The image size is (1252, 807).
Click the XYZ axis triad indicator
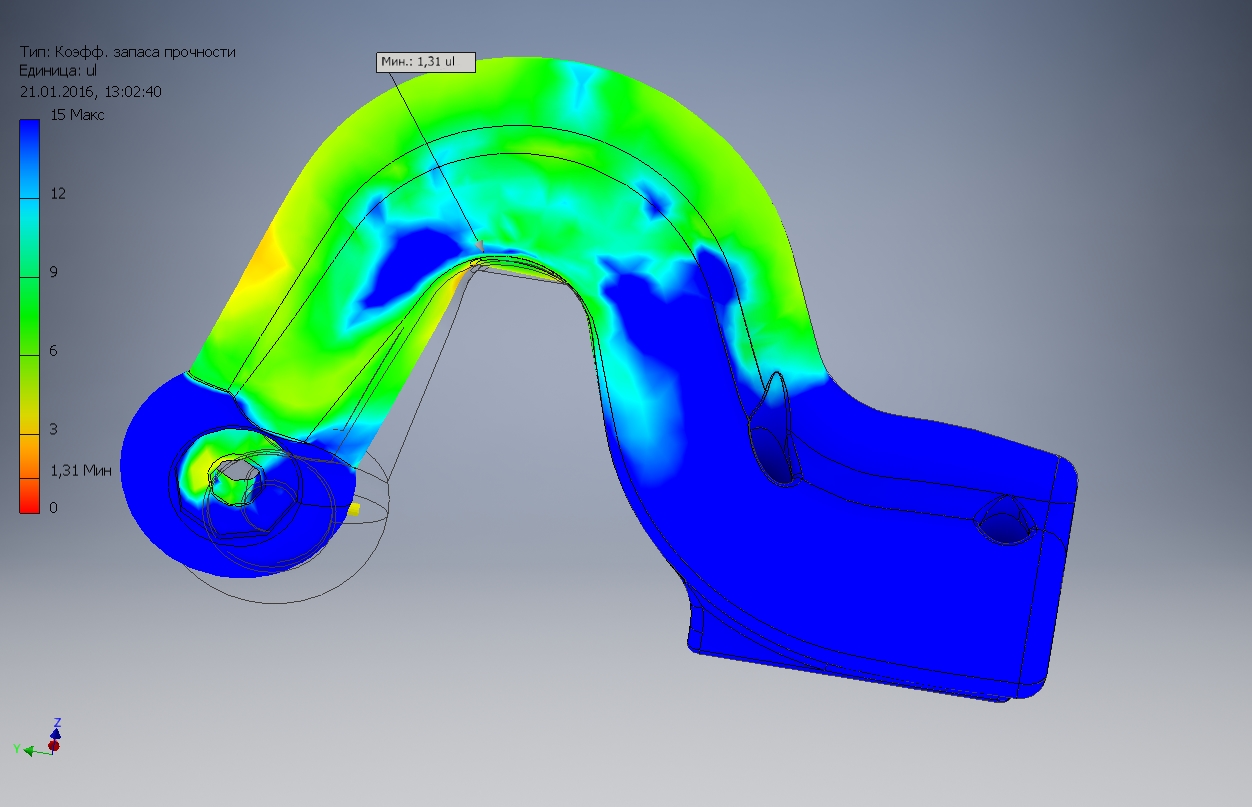tap(41, 738)
